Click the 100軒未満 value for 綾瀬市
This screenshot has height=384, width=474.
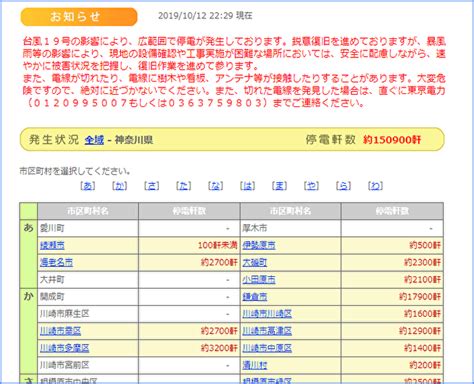coord(218,246)
